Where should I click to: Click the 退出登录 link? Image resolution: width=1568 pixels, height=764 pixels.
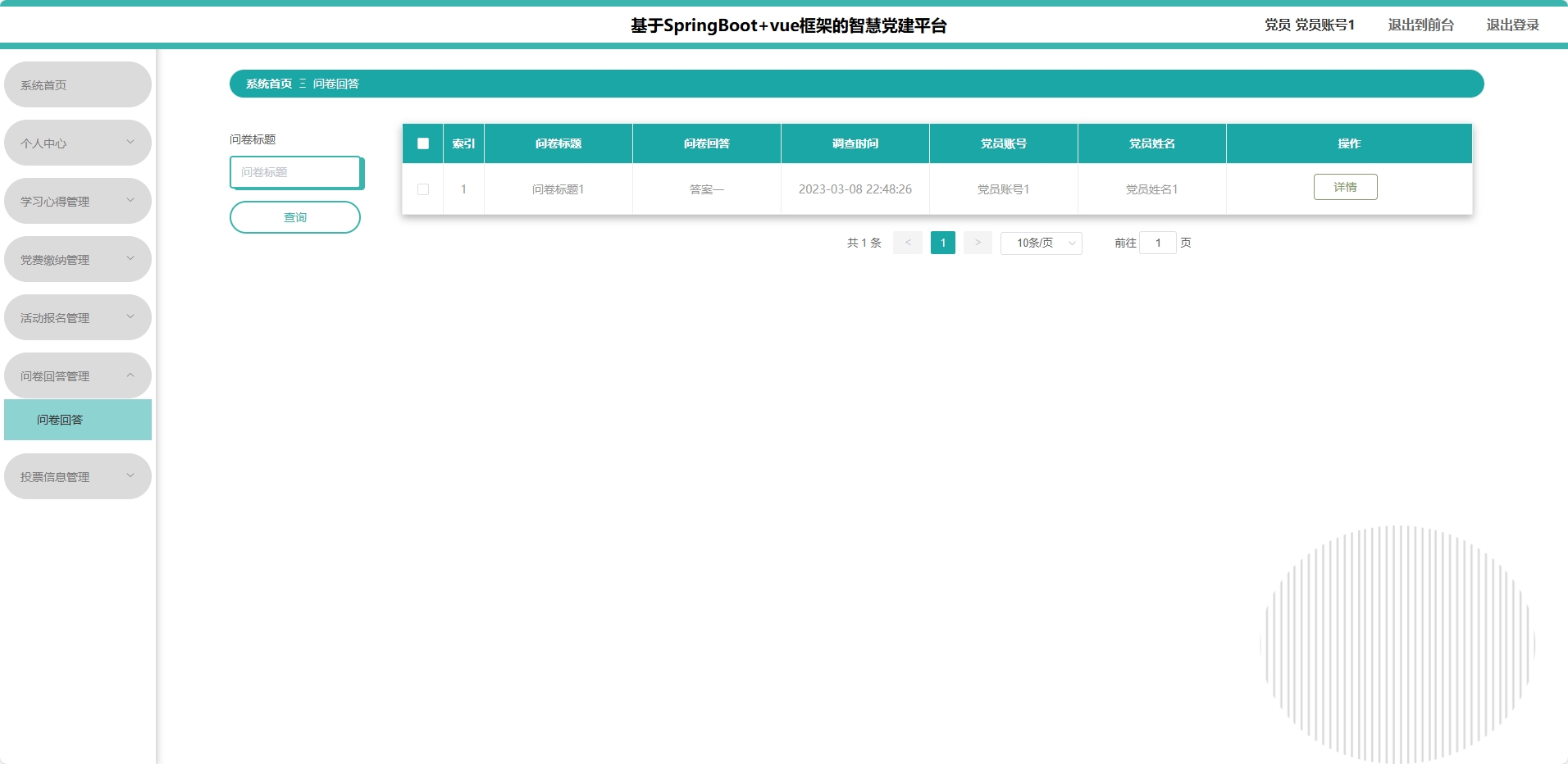[1513, 25]
